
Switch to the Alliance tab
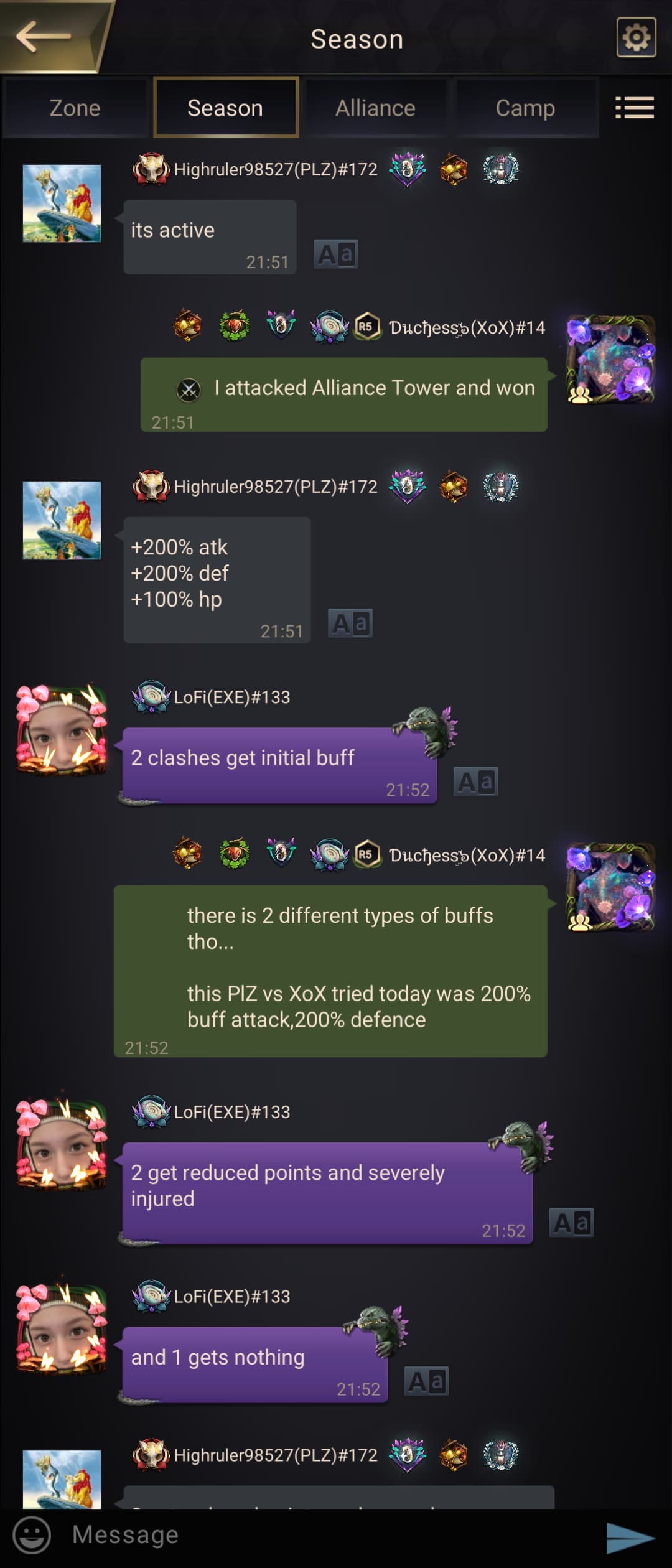tap(375, 108)
